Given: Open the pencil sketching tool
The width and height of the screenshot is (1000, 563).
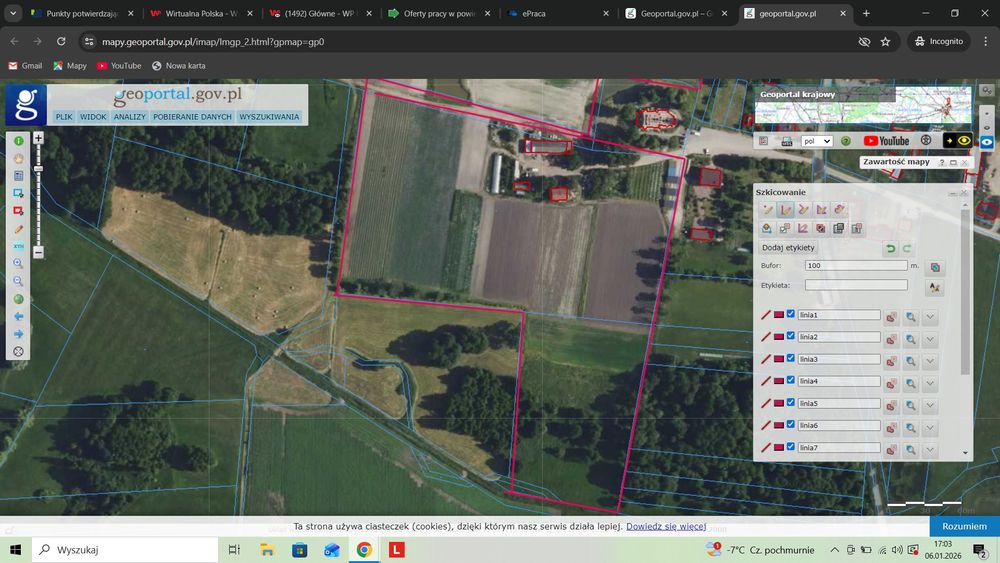Looking at the screenshot, I should point(18,228).
